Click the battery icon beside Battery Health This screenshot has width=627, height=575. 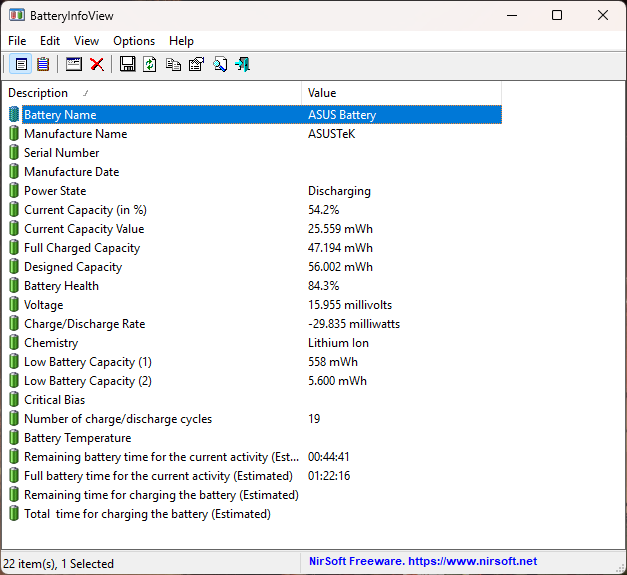pyautogui.click(x=14, y=286)
